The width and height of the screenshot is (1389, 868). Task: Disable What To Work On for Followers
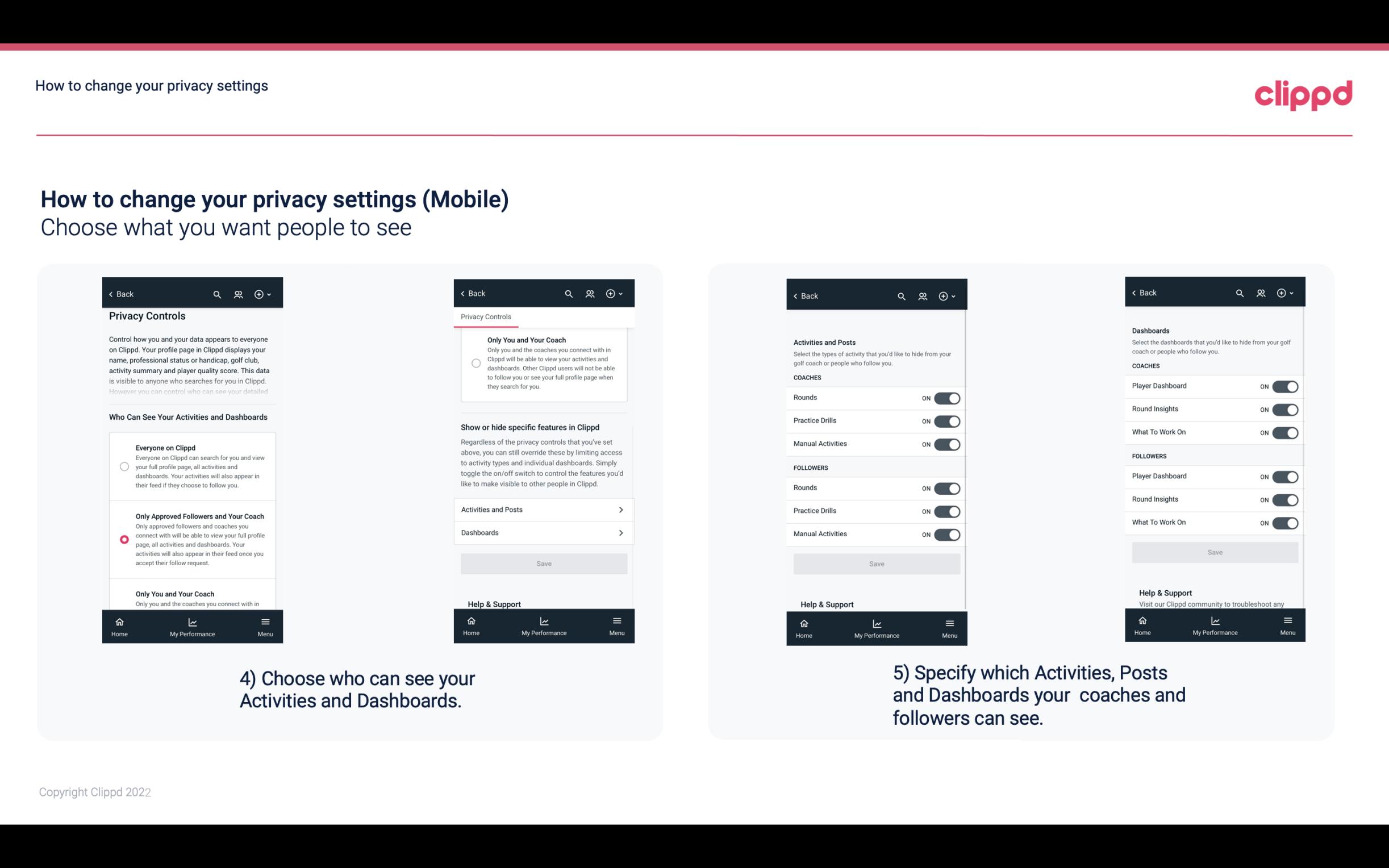[1285, 522]
